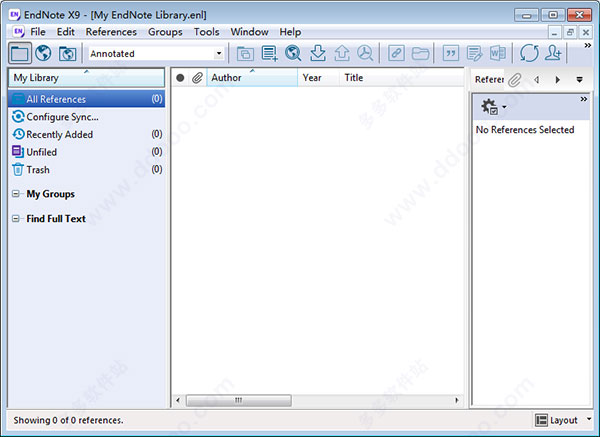This screenshot has height=437, width=600.
Task: Switch to Online Search Mode globe icon
Action: 43,53
